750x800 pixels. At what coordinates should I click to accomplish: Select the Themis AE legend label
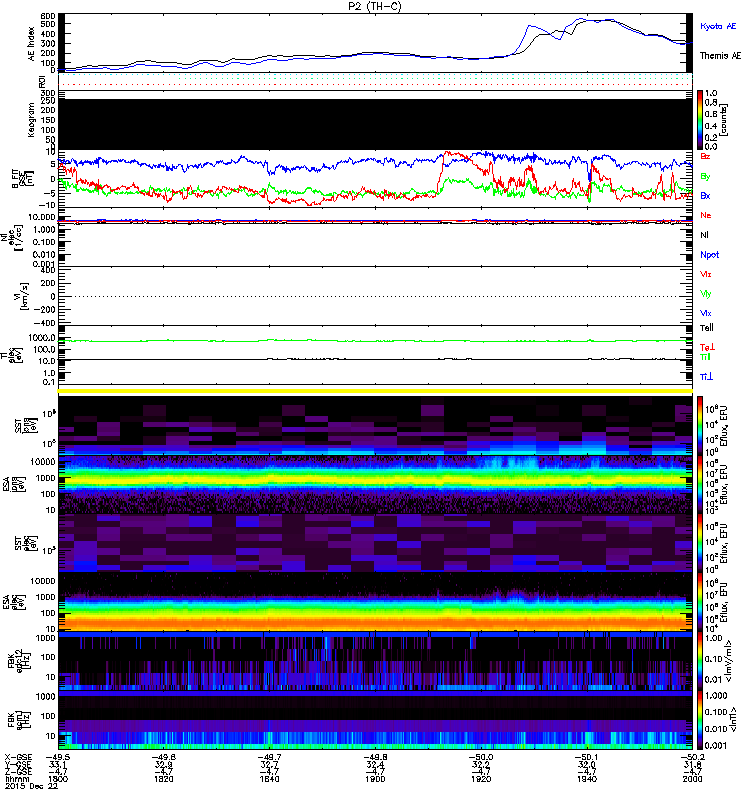[720, 56]
